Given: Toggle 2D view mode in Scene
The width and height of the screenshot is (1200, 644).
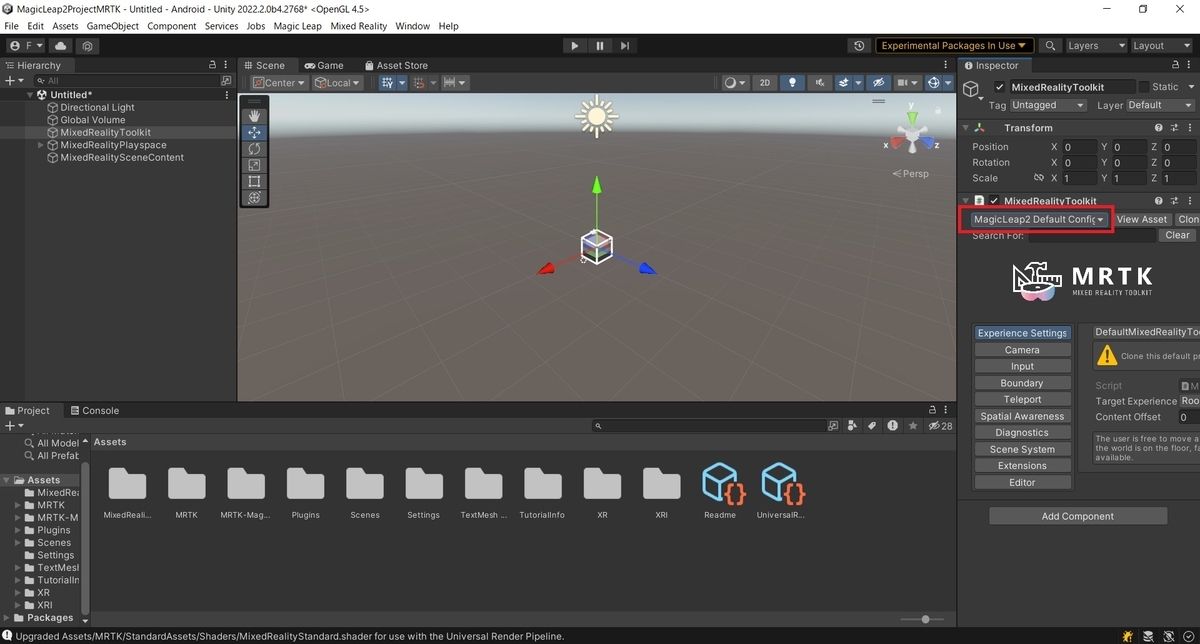Looking at the screenshot, I should tap(765, 82).
